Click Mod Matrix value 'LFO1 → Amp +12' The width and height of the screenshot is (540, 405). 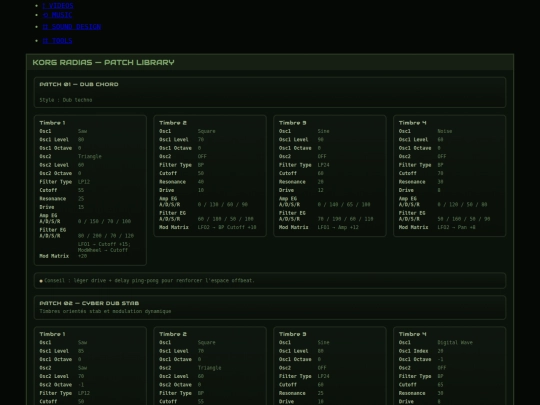click(338, 227)
